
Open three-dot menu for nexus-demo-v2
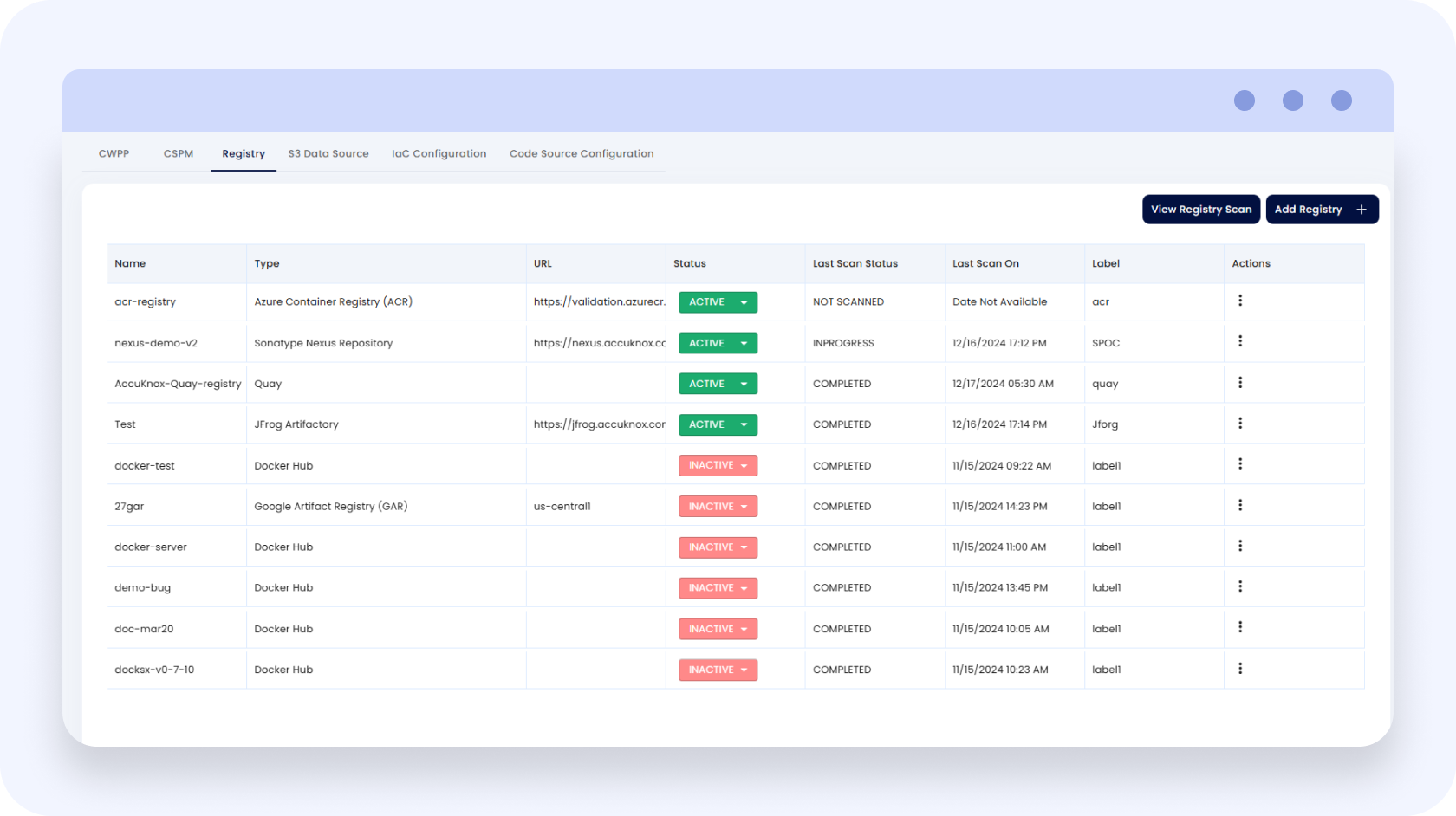coord(1240,341)
